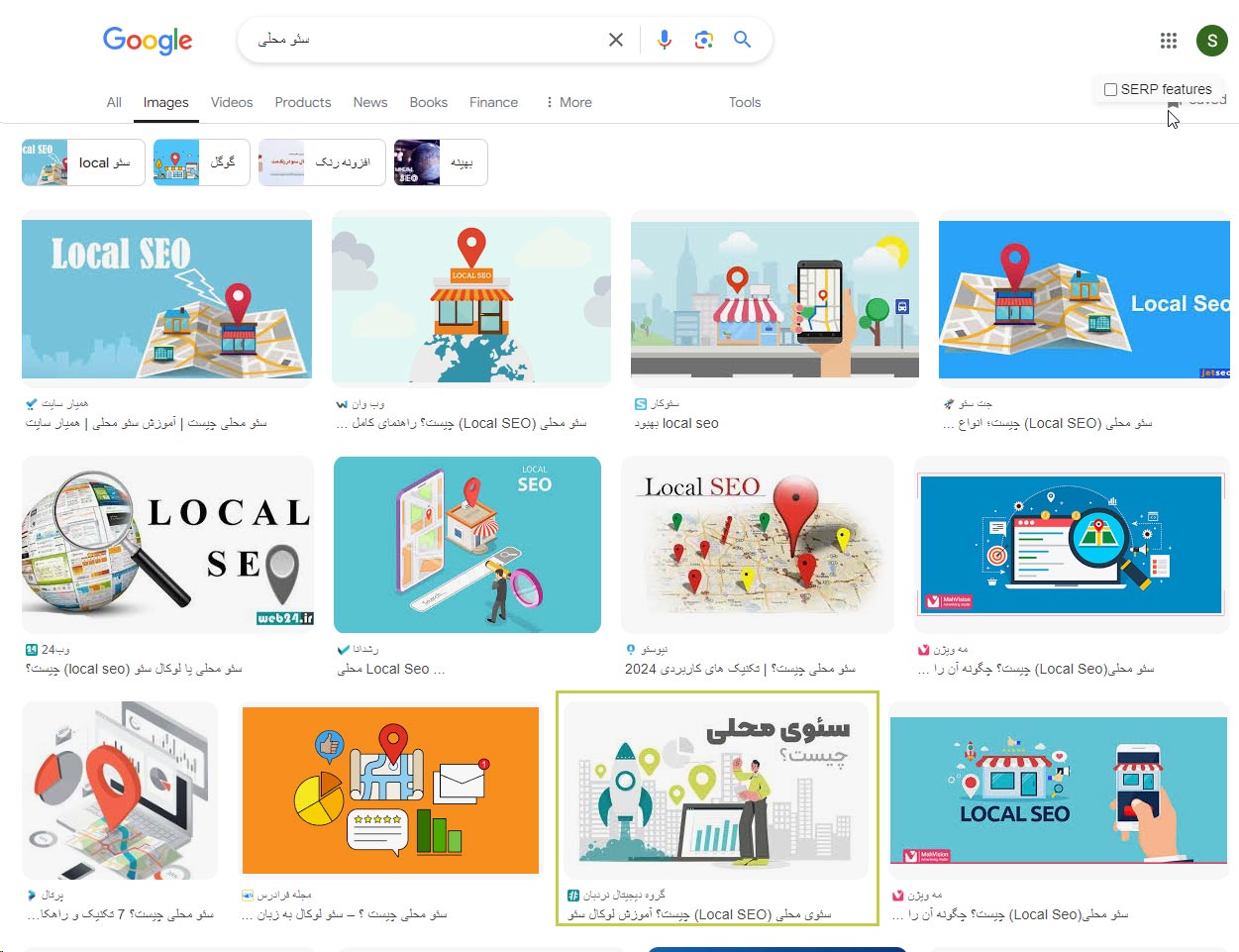Open the isometric red pin laptop thumbnail
This screenshot has width=1239, height=952.
pos(120,791)
